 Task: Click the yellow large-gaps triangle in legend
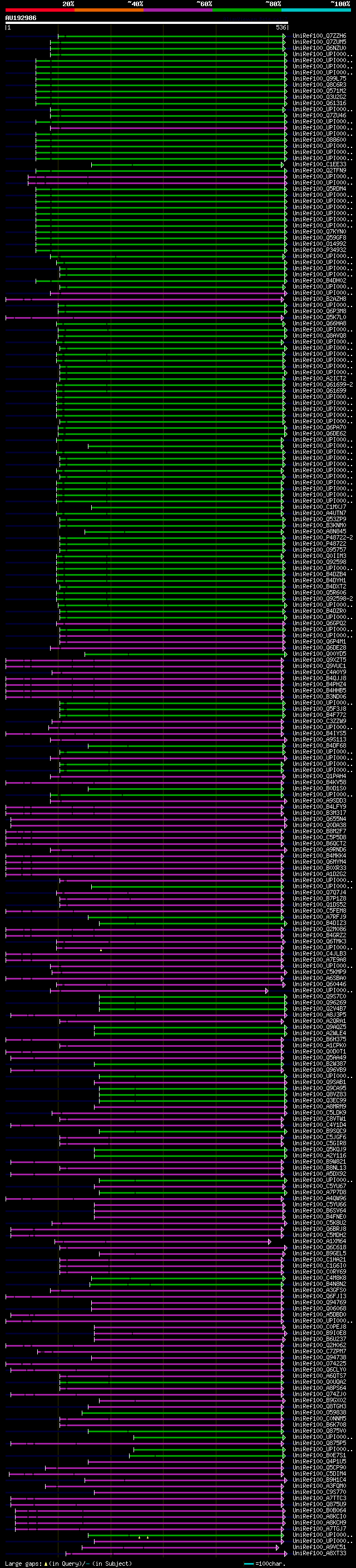[46, 1564]
